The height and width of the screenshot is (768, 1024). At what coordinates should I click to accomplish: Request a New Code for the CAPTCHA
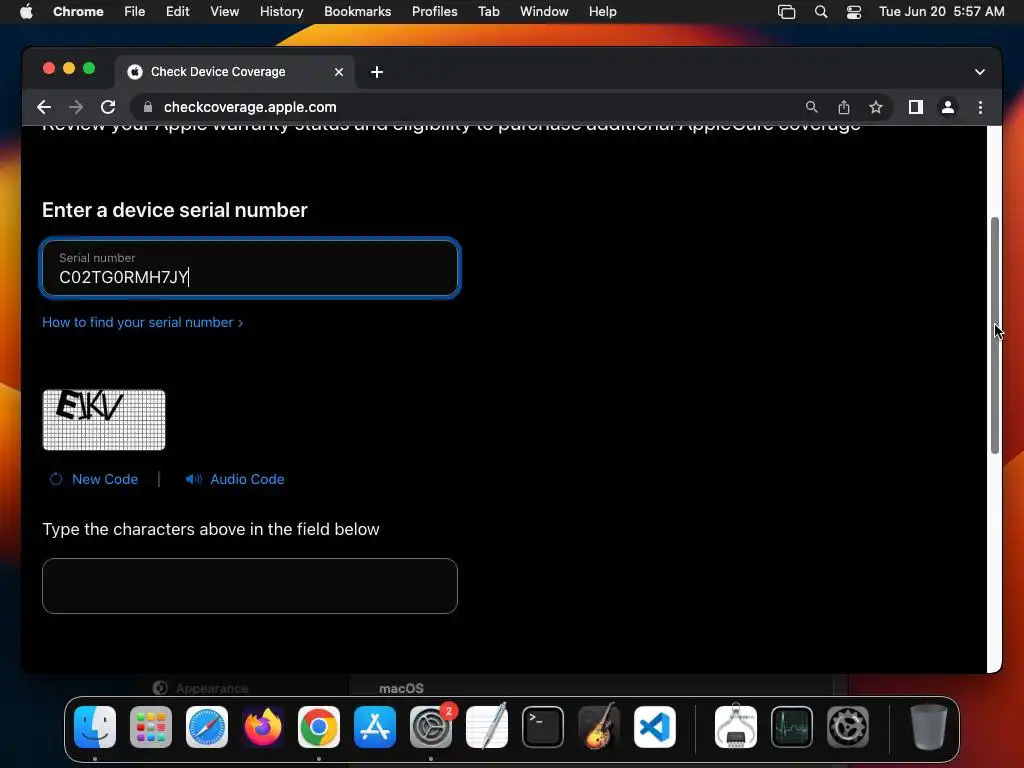coord(94,479)
